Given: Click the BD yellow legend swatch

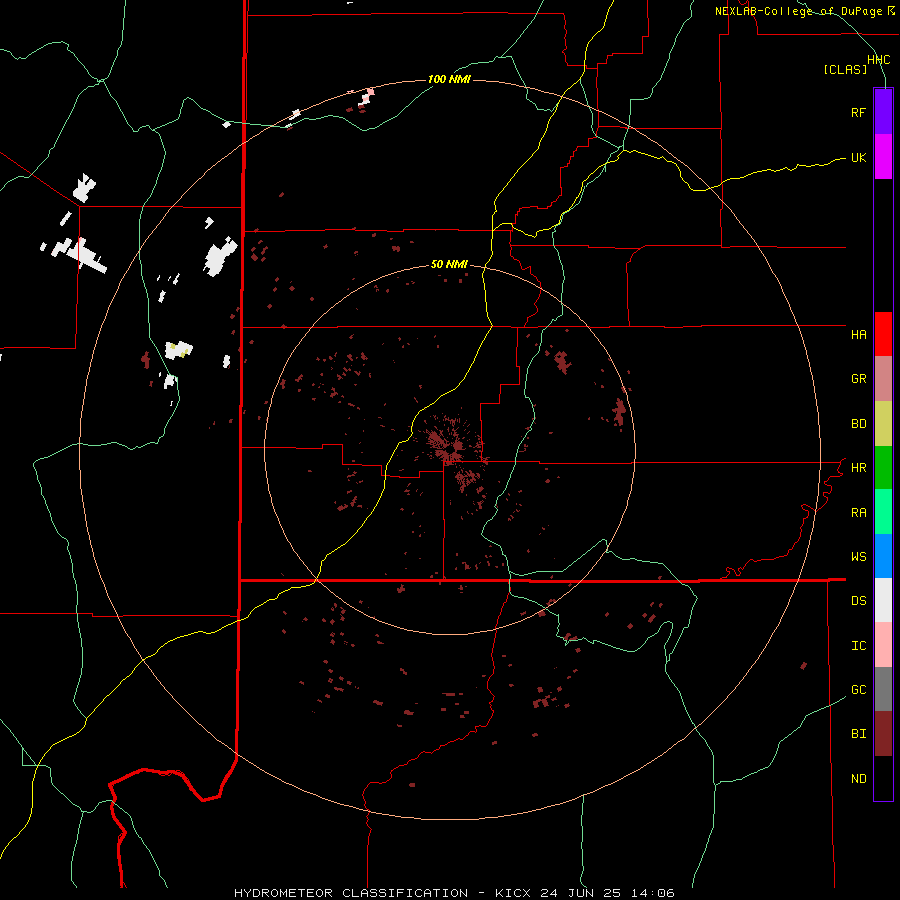Looking at the screenshot, I should click(x=883, y=423).
